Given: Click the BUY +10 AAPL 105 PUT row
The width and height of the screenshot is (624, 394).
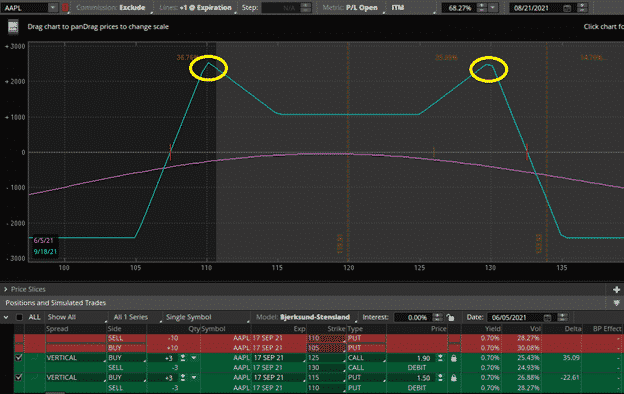Looking at the screenshot, I should point(318,348).
